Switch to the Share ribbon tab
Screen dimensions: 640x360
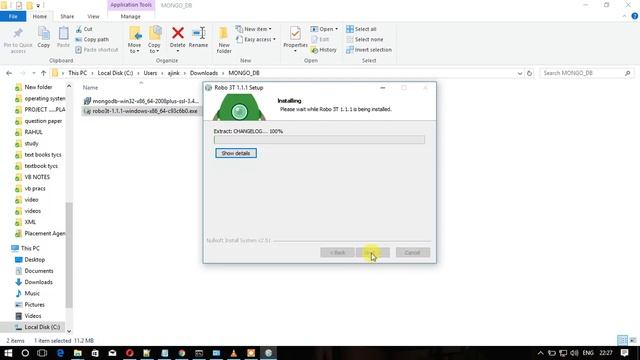click(67, 16)
